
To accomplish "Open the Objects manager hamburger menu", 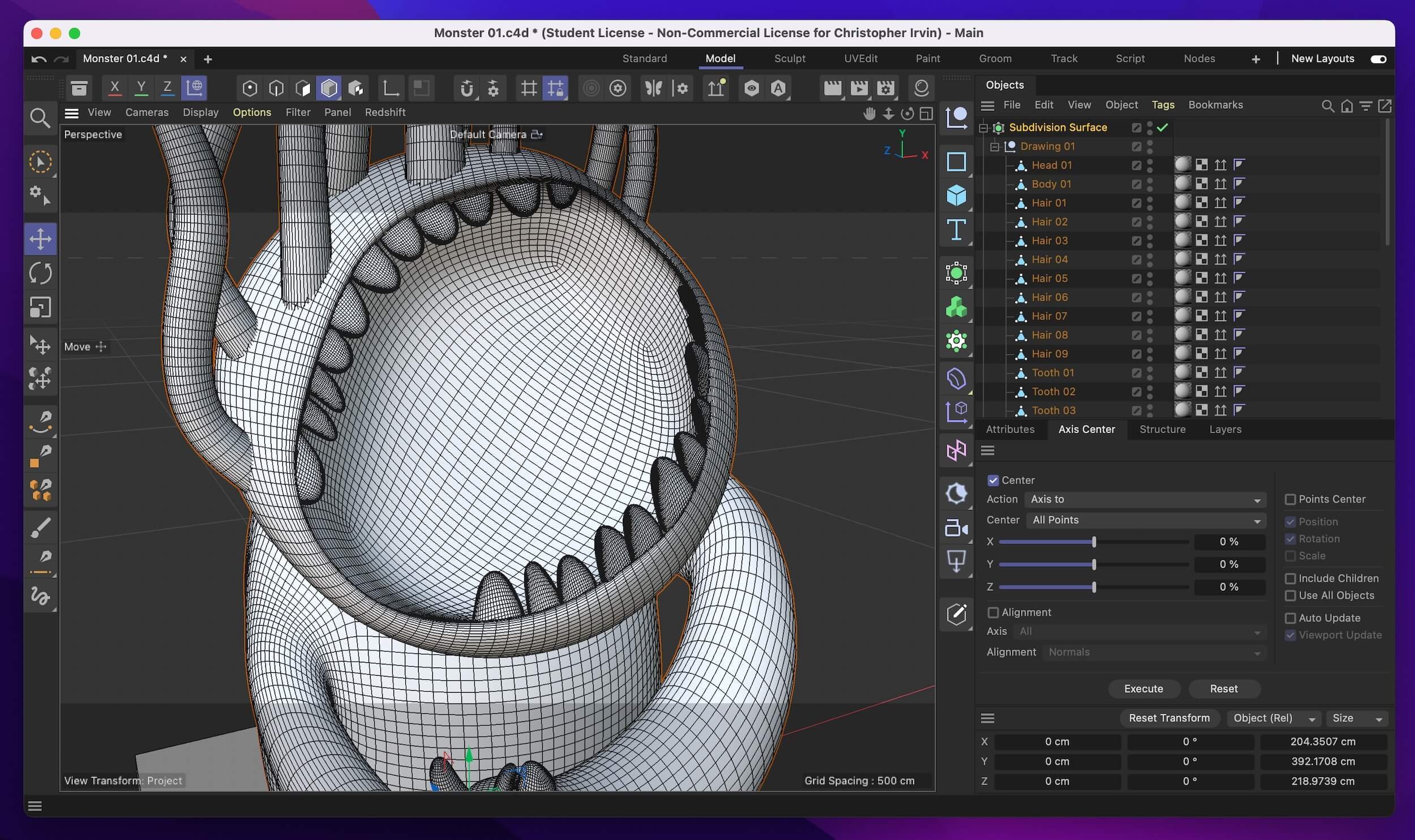I will pos(988,105).
